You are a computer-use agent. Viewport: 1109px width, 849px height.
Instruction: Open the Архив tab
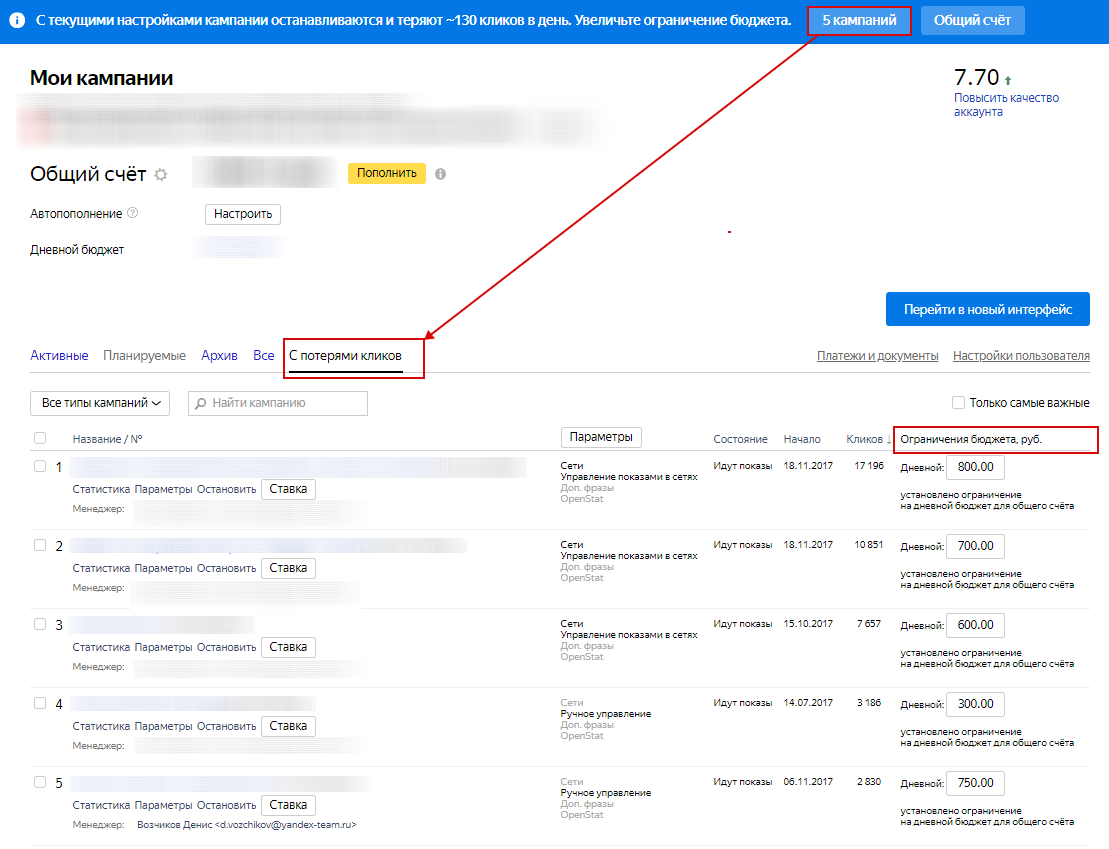click(219, 355)
